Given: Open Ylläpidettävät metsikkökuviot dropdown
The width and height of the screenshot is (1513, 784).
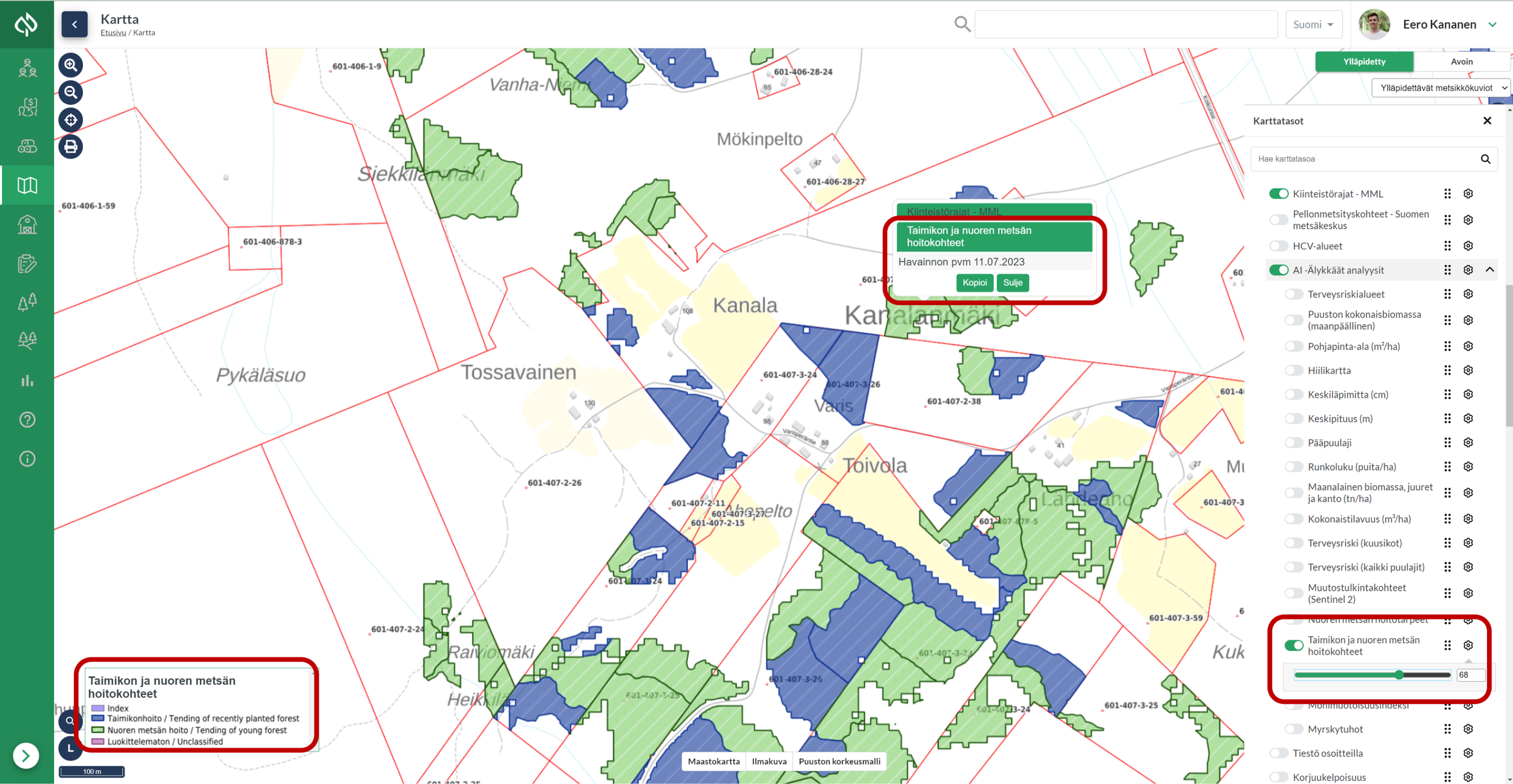Looking at the screenshot, I should (1440, 88).
